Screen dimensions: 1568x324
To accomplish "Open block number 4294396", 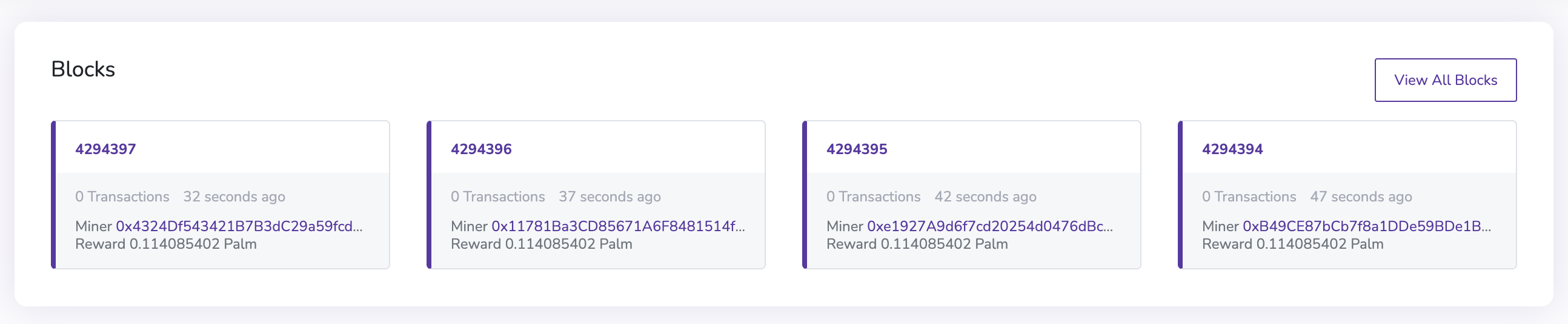I will coord(481,149).
